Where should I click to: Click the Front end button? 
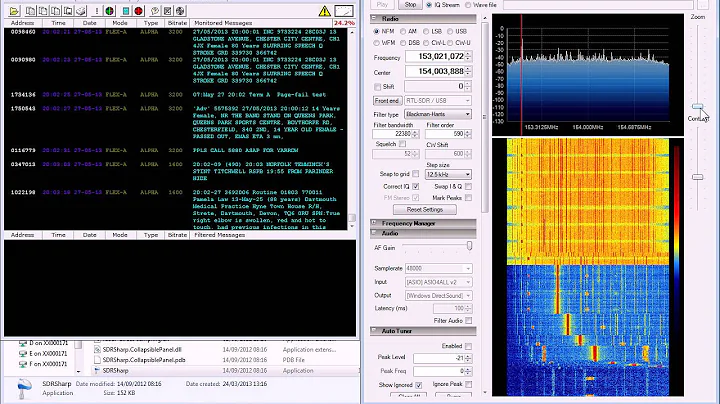coord(387,101)
